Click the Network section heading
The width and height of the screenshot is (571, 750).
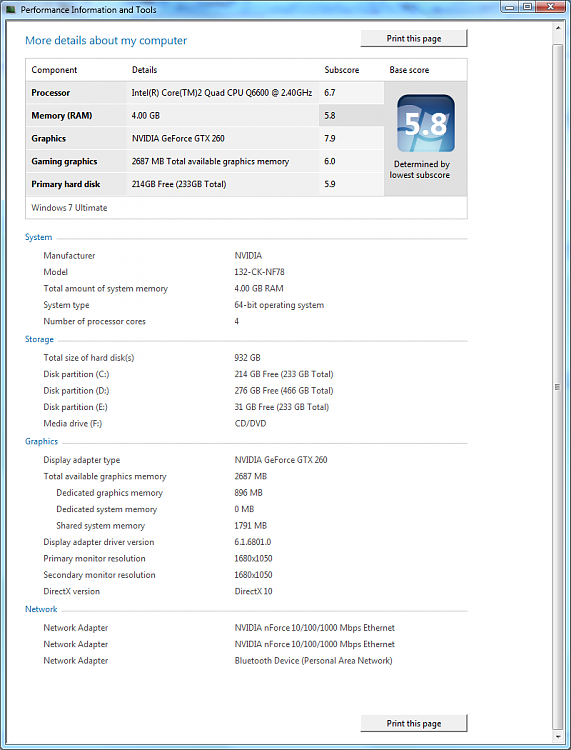point(41,609)
